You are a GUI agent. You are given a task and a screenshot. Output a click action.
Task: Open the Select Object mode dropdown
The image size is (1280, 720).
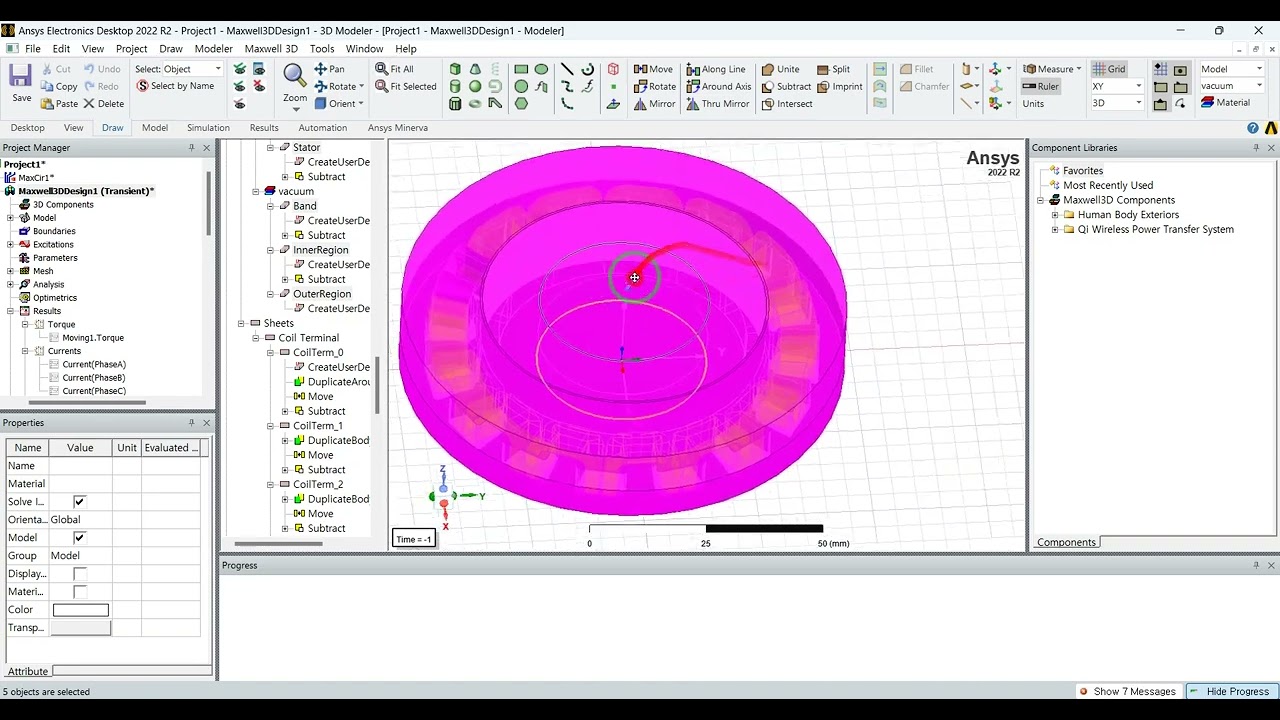click(x=217, y=69)
